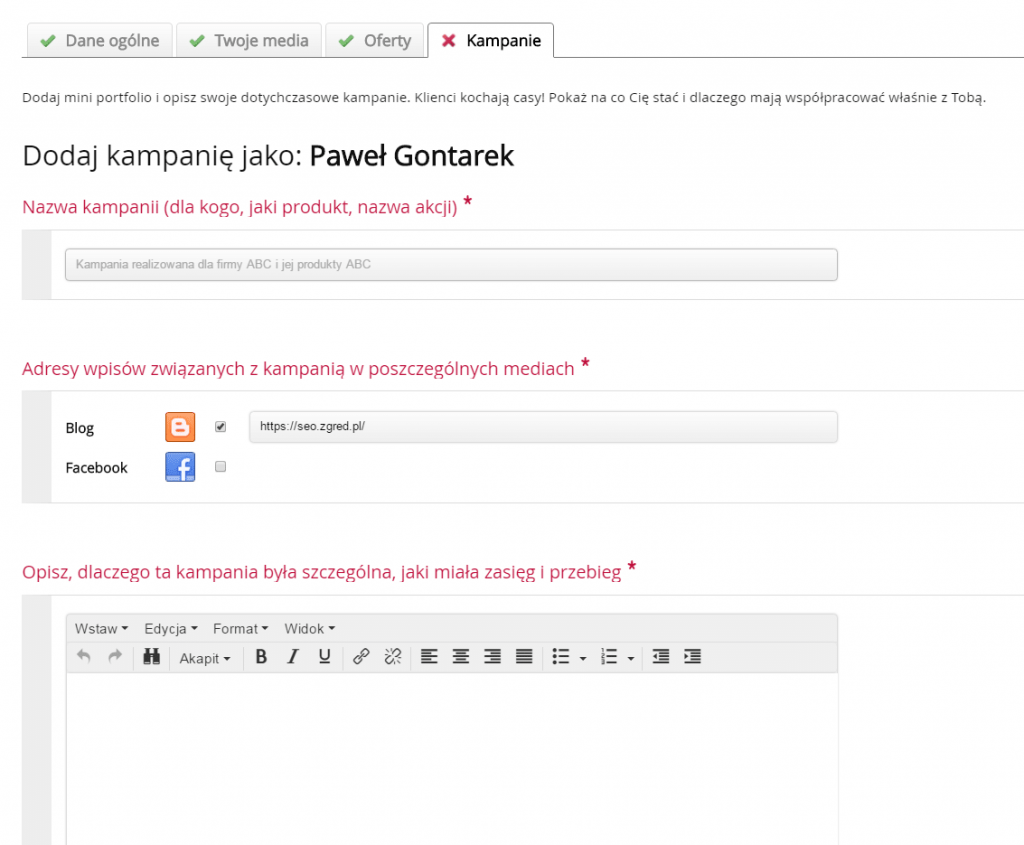Go to the Oferty tab
The width and height of the screenshot is (1024, 845).
375,41
